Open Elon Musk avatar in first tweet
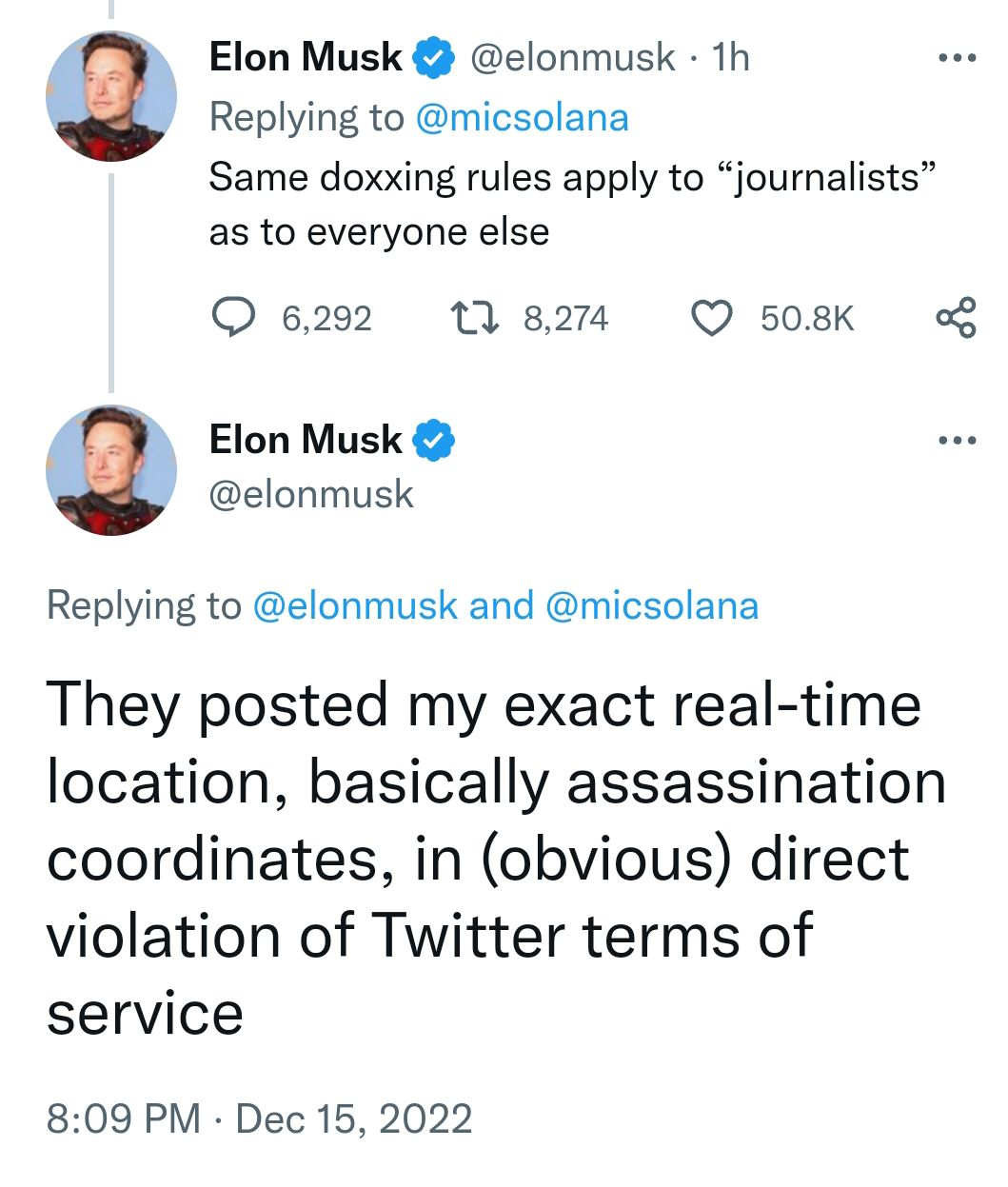The height and width of the screenshot is (1187, 1008). click(111, 96)
